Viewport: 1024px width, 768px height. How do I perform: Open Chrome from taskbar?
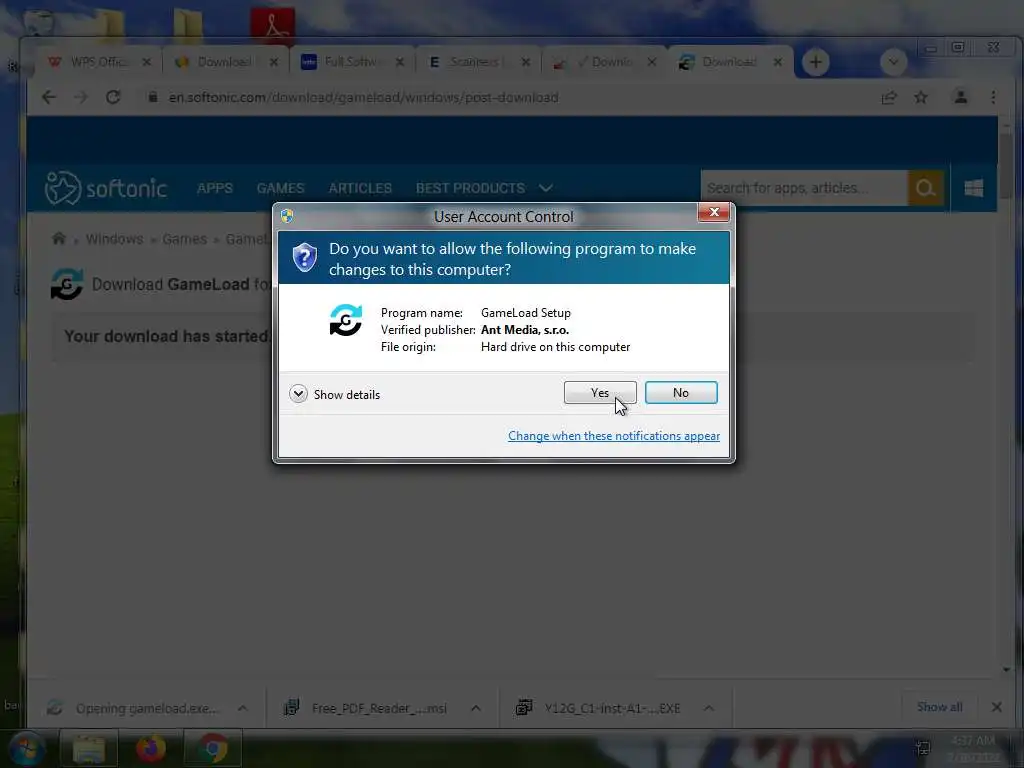[x=213, y=748]
